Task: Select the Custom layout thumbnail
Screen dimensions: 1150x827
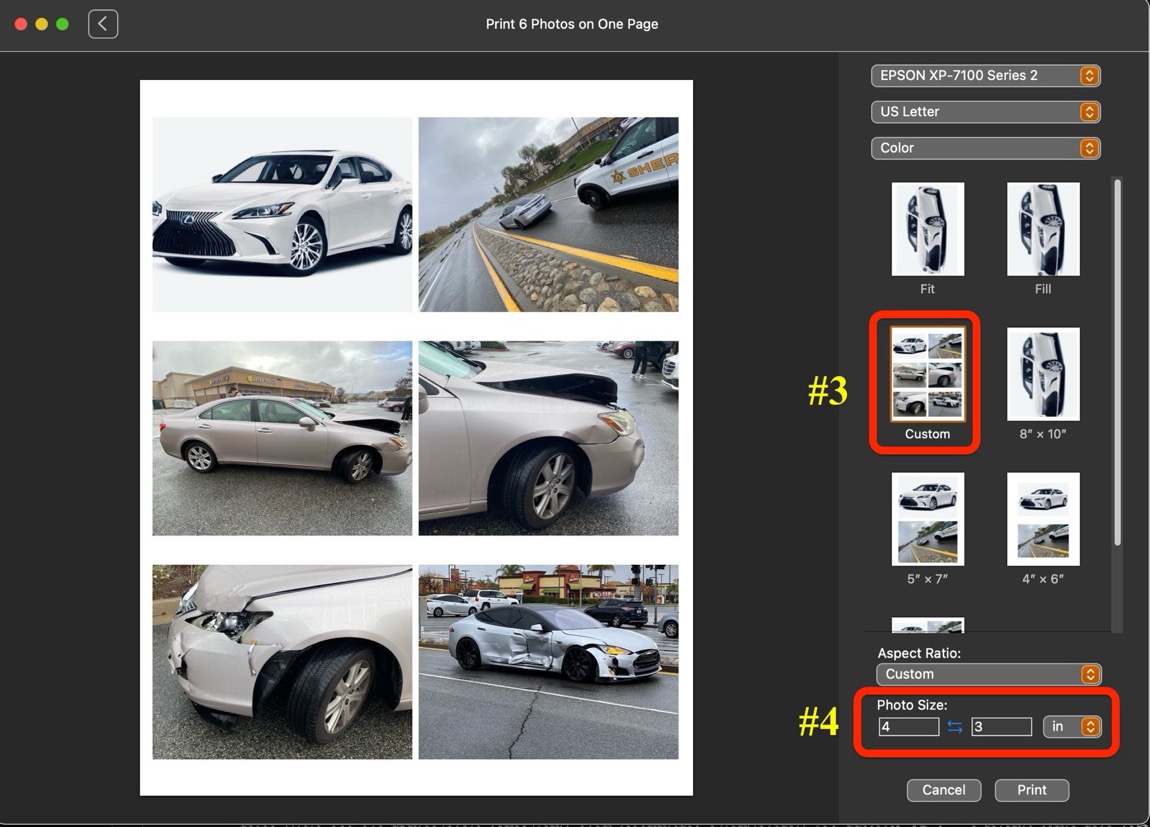Action: [928, 375]
